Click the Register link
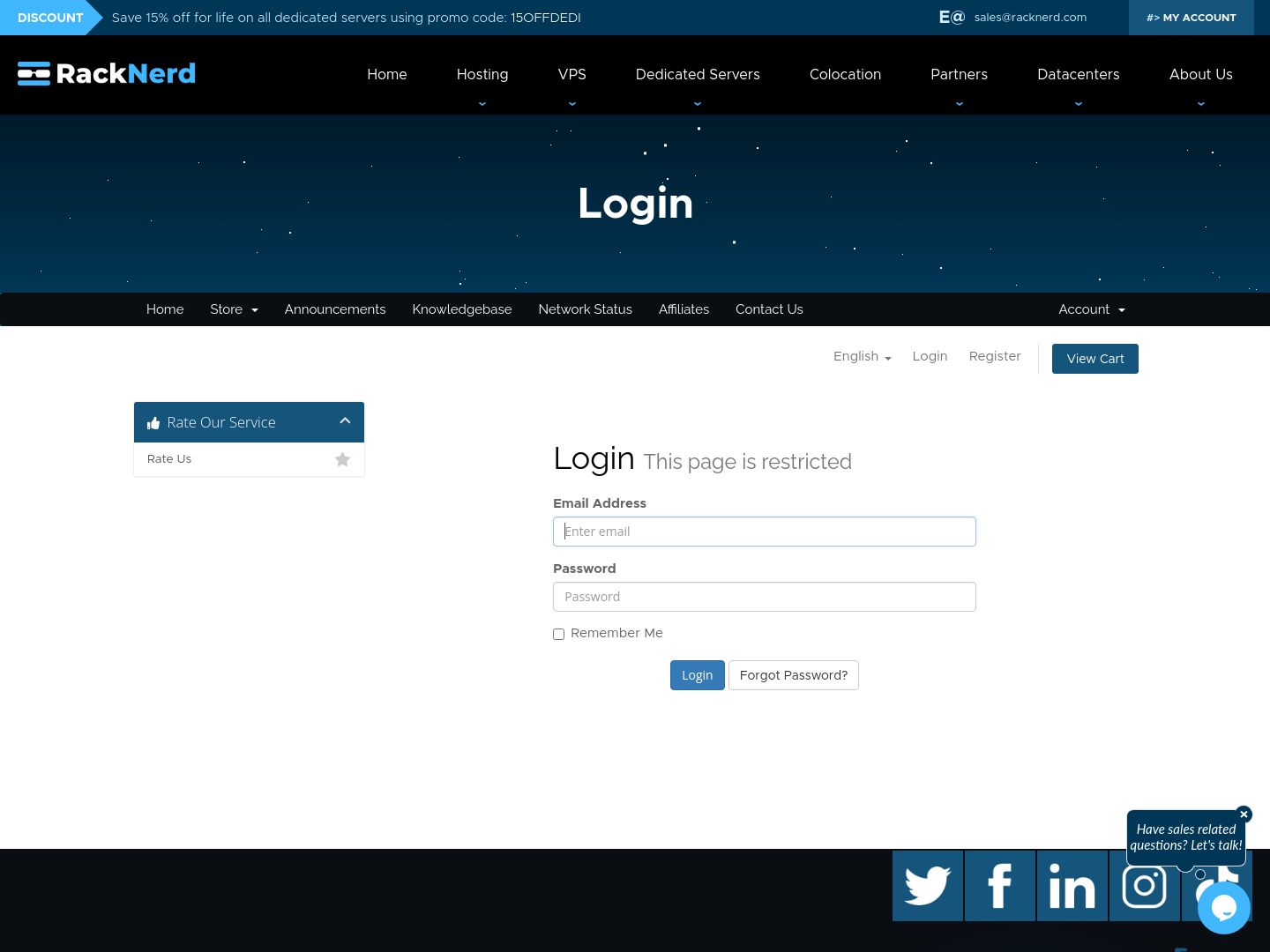1270x952 pixels. [x=995, y=356]
